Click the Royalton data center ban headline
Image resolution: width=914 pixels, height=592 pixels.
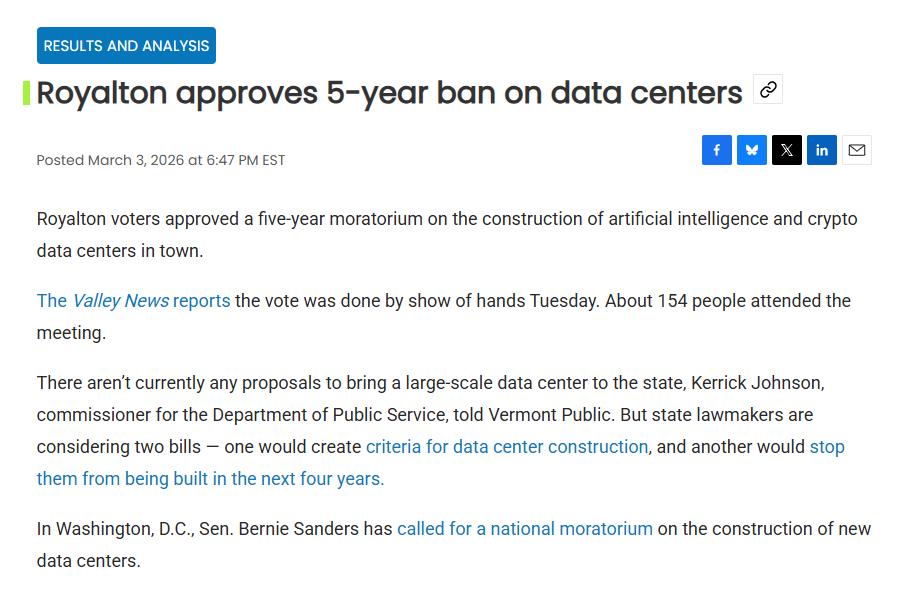389,93
